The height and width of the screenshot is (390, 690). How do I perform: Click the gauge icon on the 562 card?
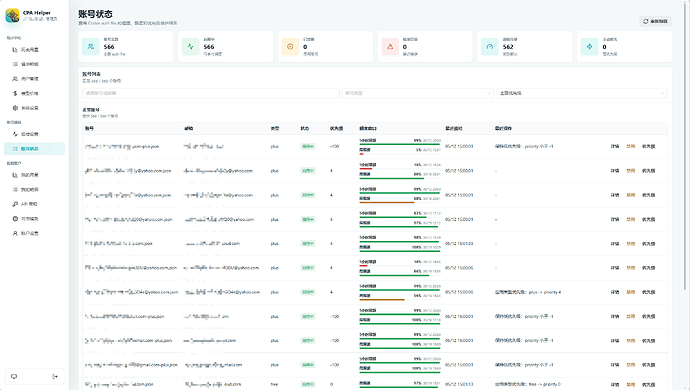pos(490,47)
